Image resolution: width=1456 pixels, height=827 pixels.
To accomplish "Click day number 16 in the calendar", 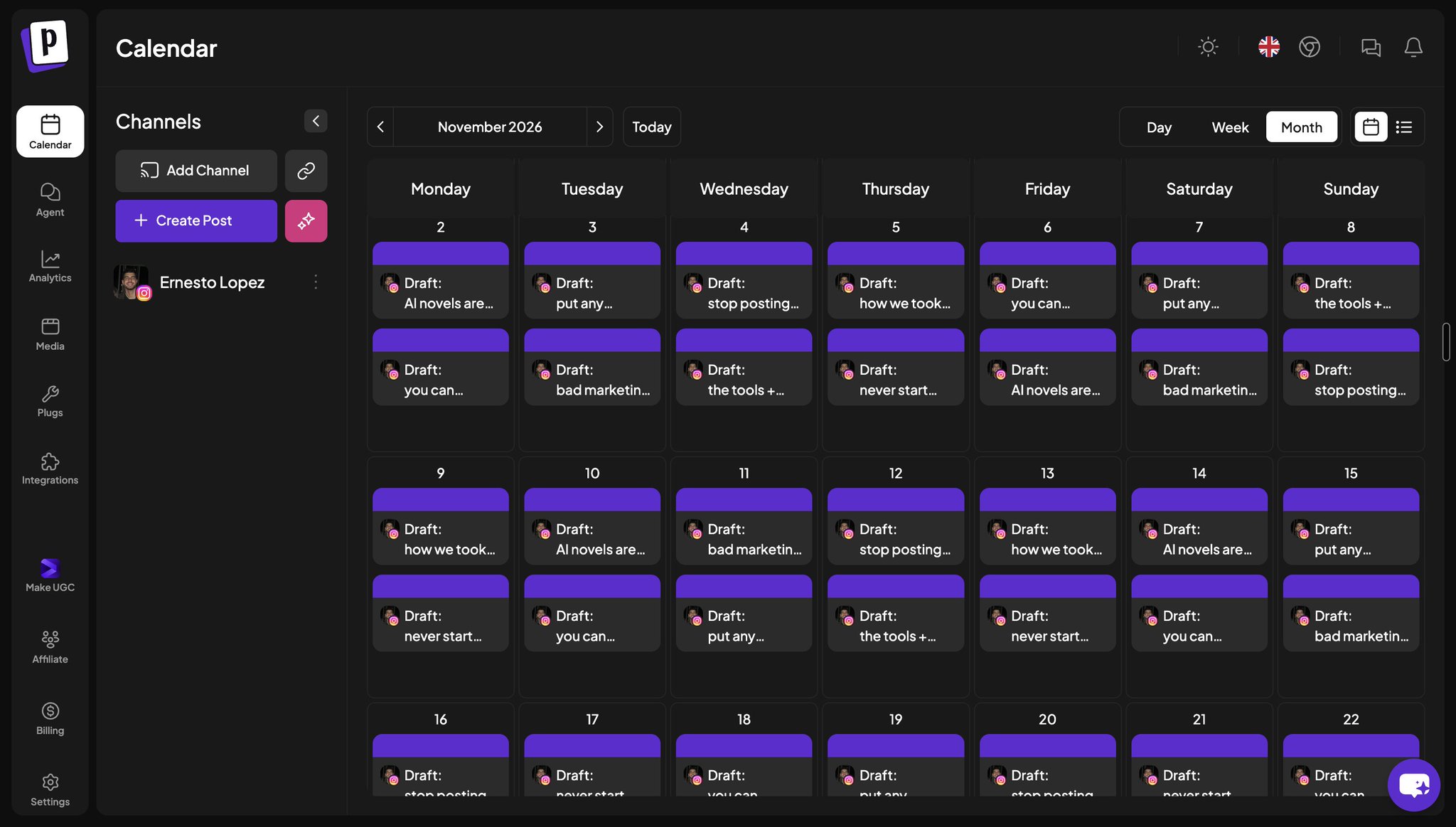I will (441, 719).
